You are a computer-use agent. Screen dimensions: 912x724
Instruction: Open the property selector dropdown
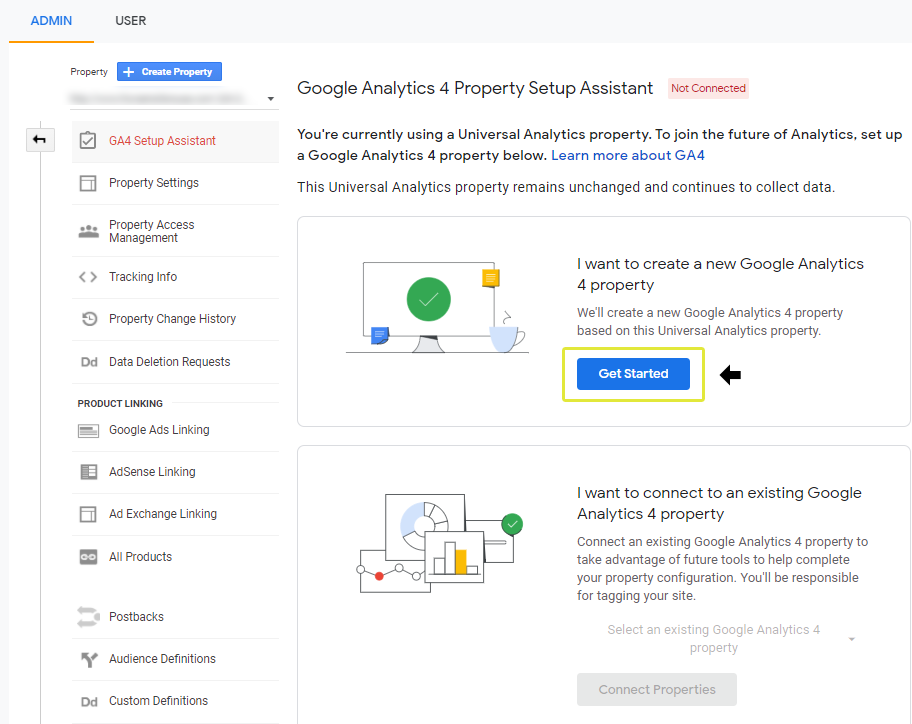(173, 98)
